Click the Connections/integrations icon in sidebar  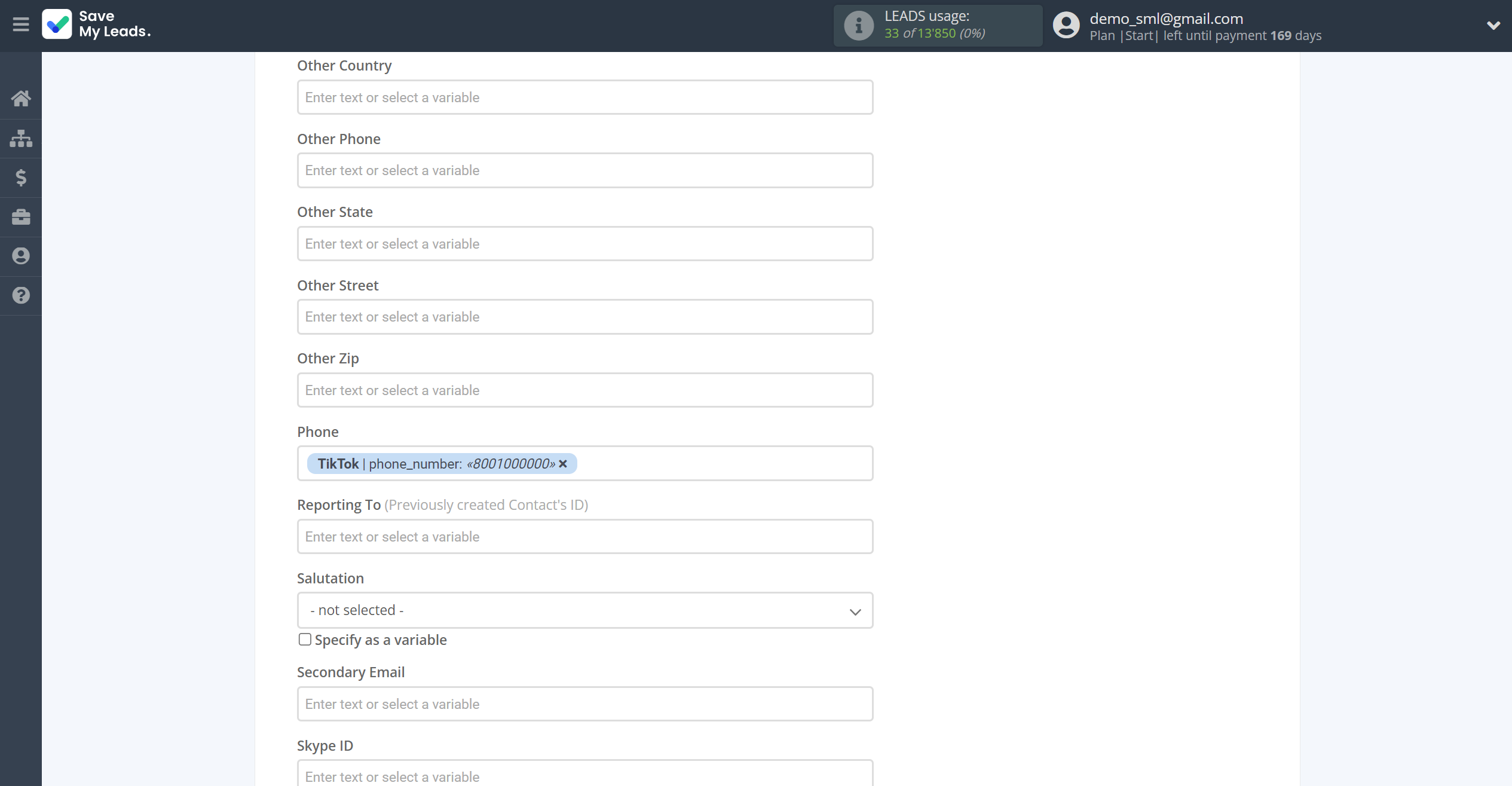pyautogui.click(x=21, y=137)
